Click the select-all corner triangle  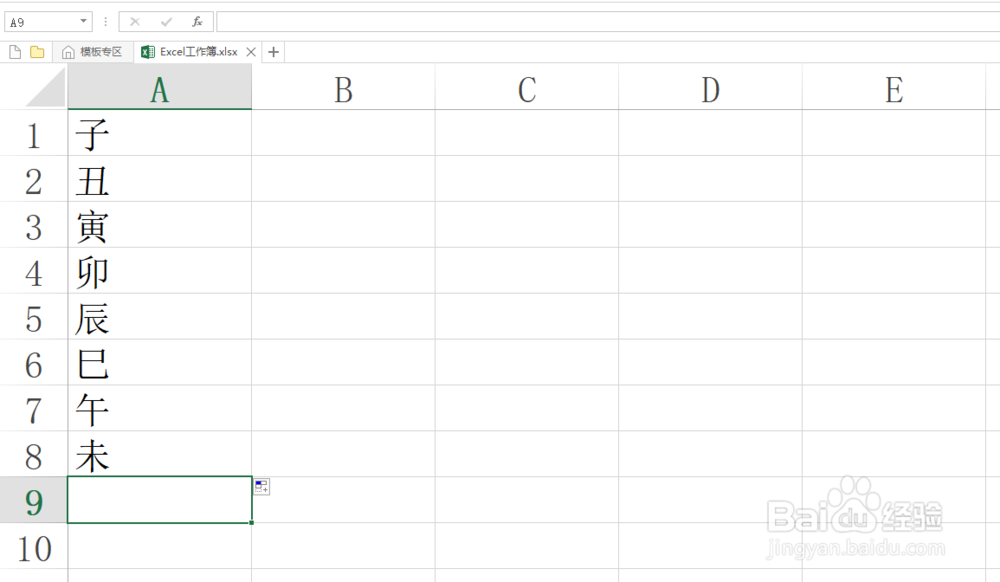click(x=45, y=89)
